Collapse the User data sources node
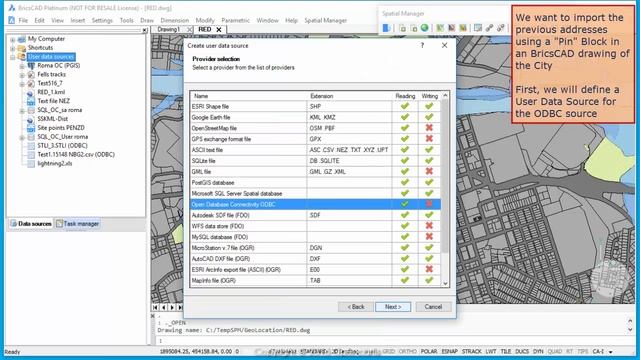The width and height of the screenshot is (640, 360). (13, 57)
